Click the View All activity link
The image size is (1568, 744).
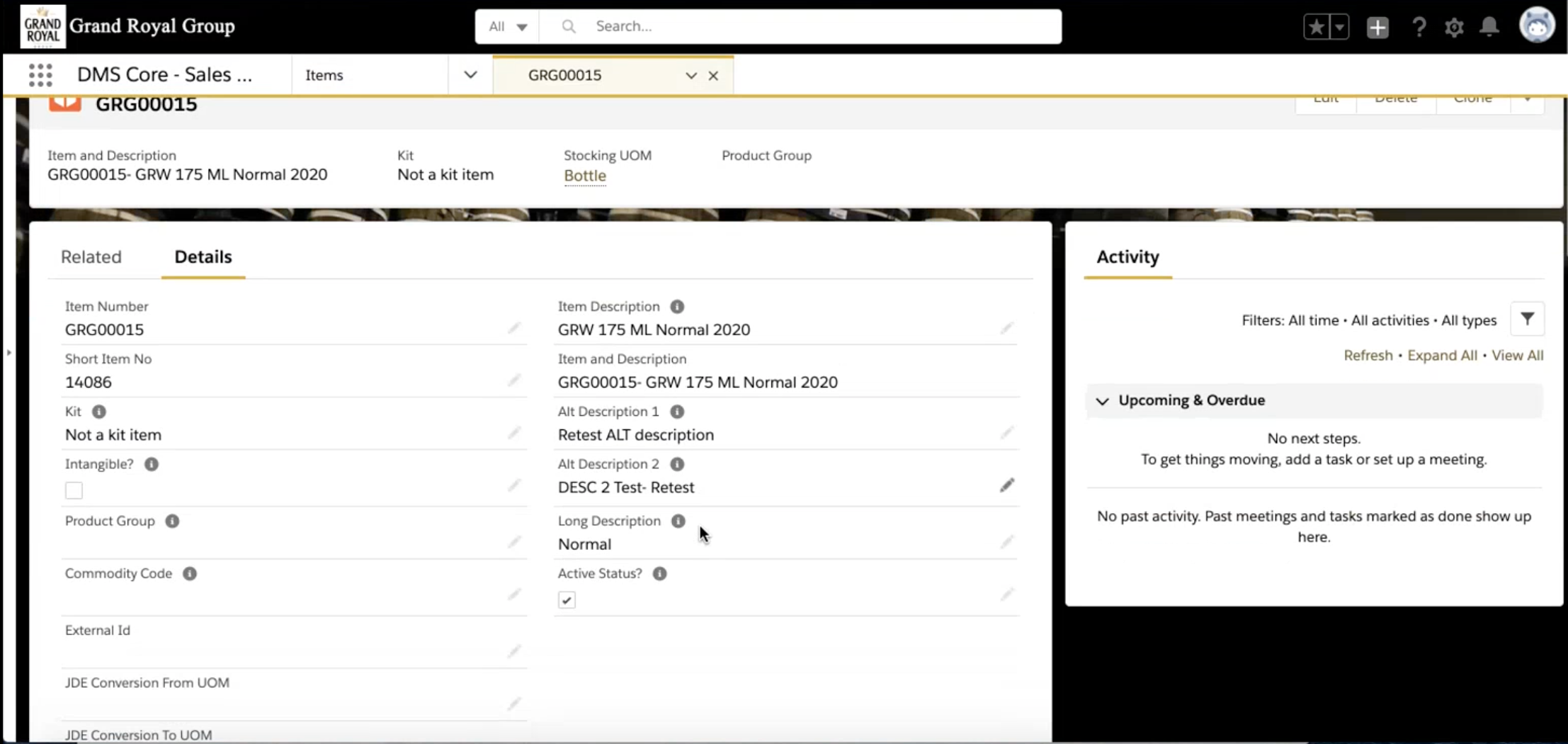(1517, 356)
